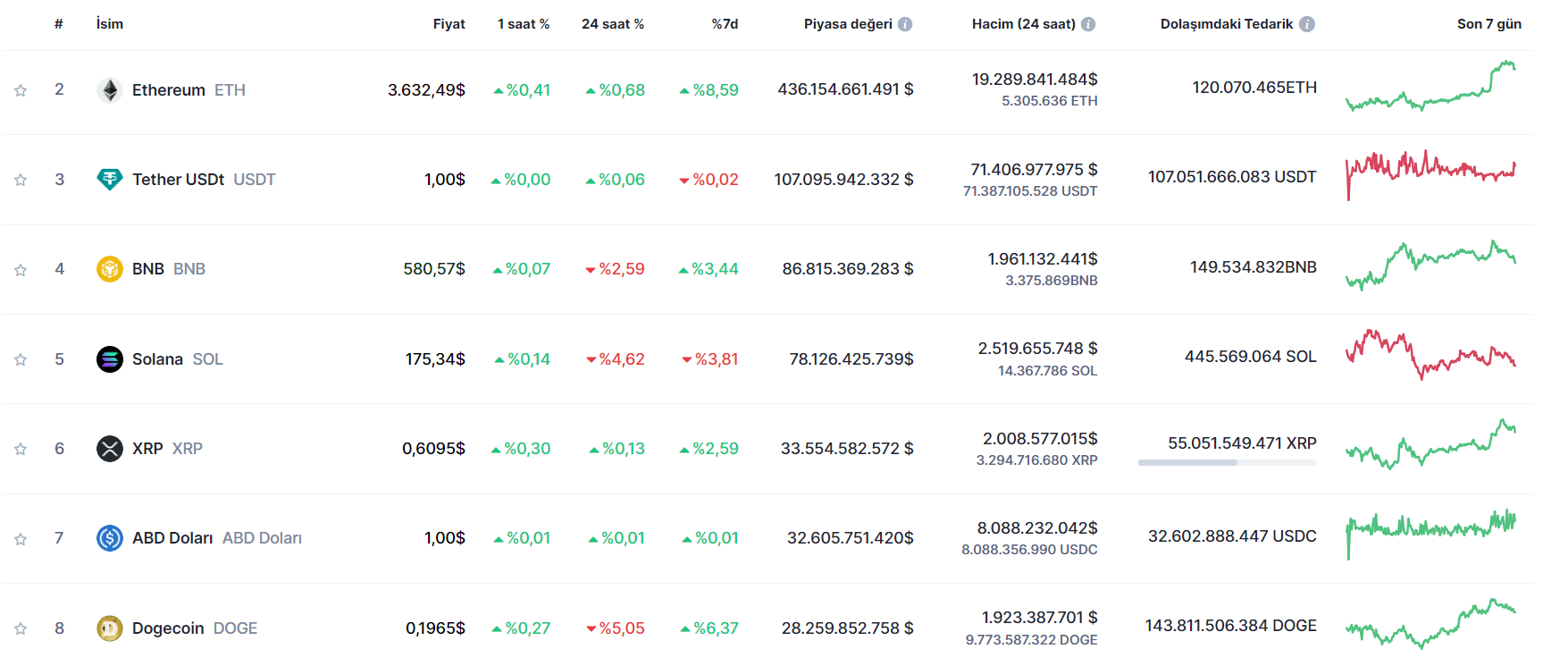Open Ethereum's 19.289.841.484$ volume link
This screenshot has height=666, width=1568.
tap(1035, 80)
